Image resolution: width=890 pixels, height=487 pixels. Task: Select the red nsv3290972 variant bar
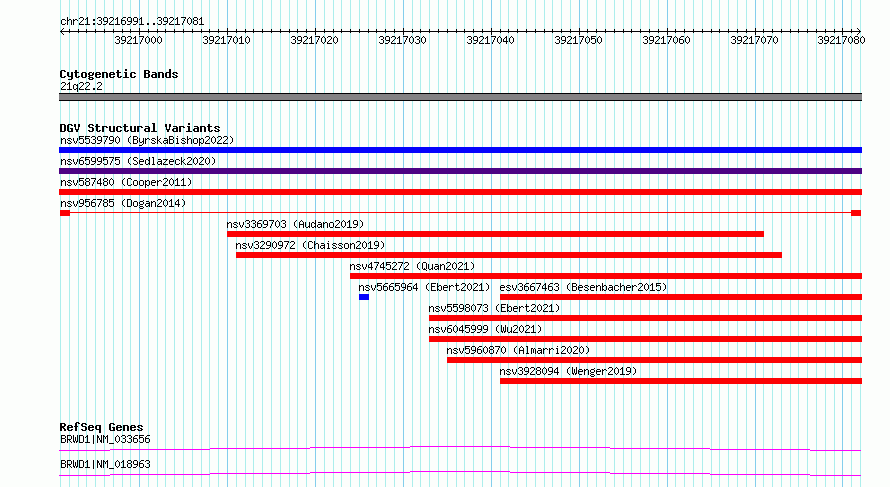509,255
